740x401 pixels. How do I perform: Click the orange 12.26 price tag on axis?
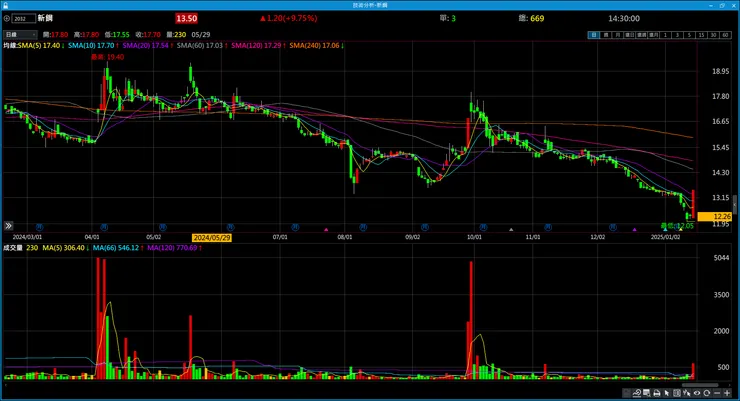(x=715, y=216)
